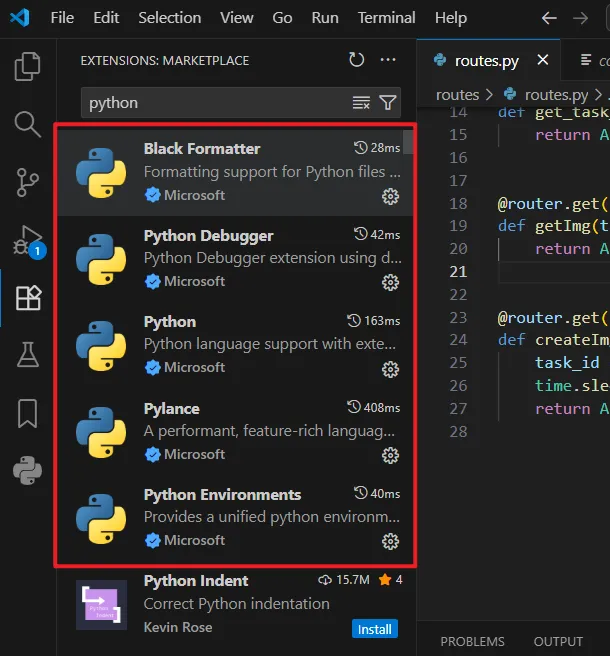
Task: Open the File menu
Action: pyautogui.click(x=62, y=18)
